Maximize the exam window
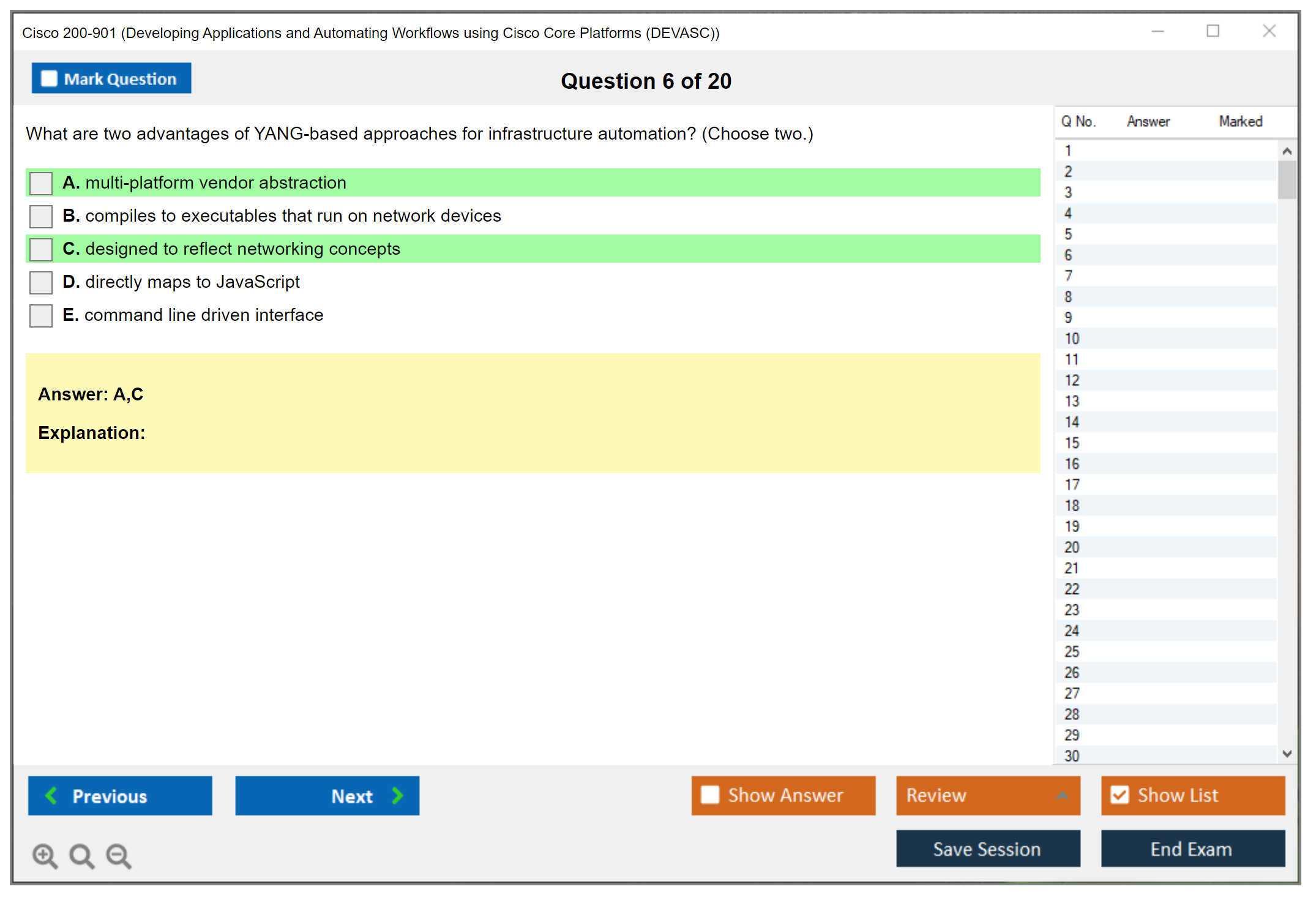 tap(1213, 31)
